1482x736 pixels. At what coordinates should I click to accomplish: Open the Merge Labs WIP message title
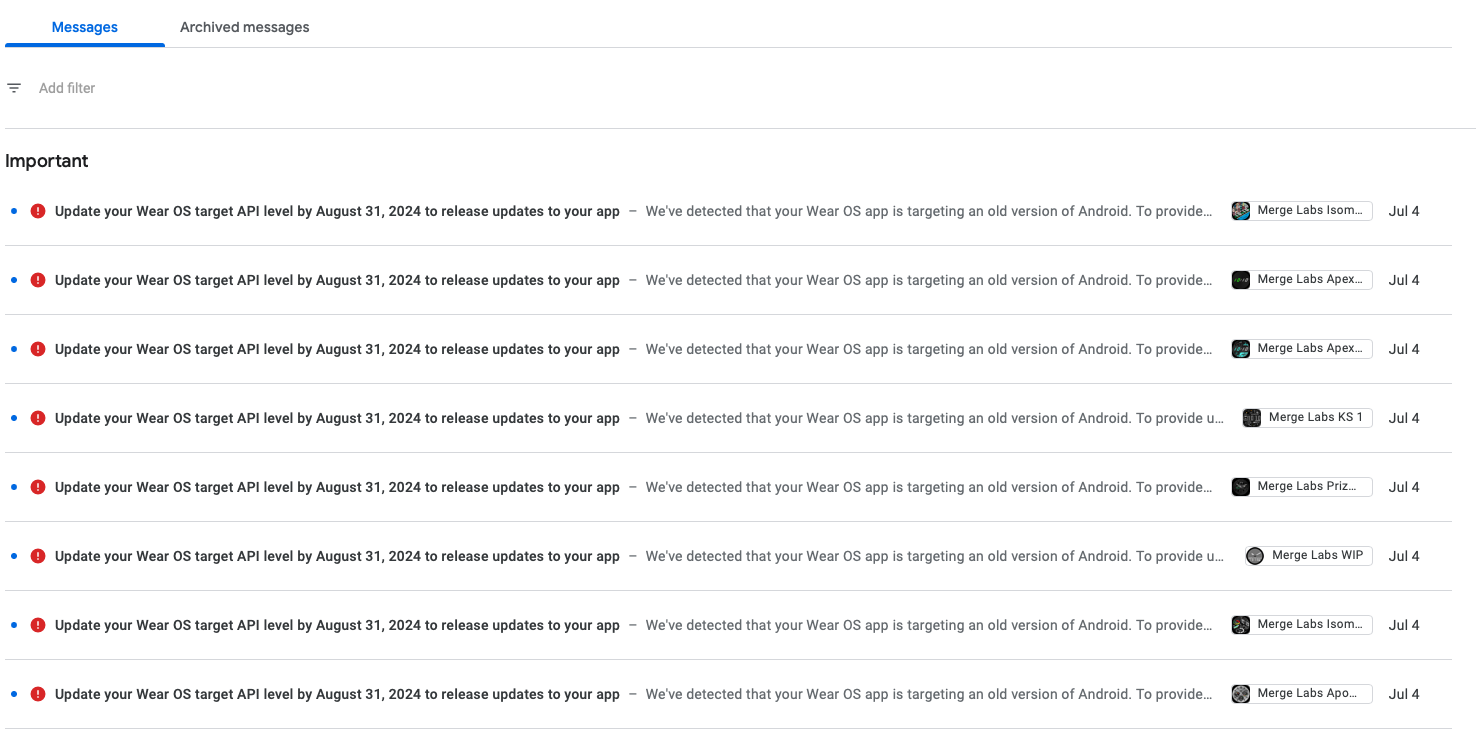pyautogui.click(x=337, y=556)
